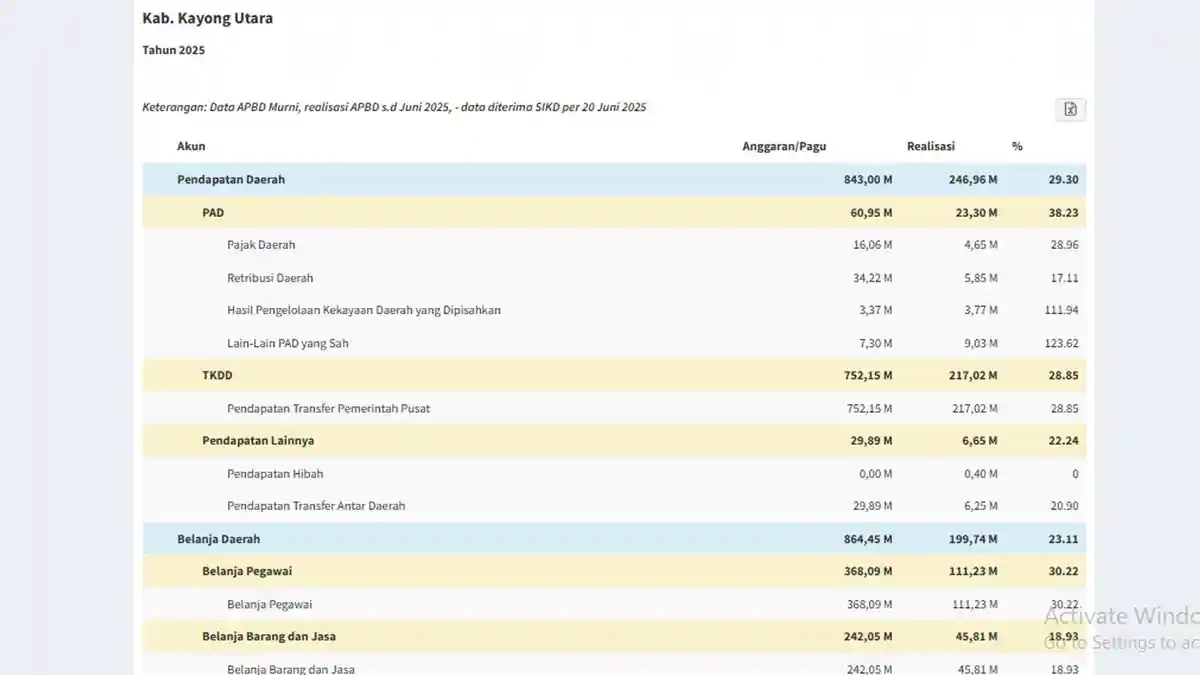Select the Belanja Daerah row label
Image resolution: width=1200 pixels, height=675 pixels.
click(x=219, y=539)
